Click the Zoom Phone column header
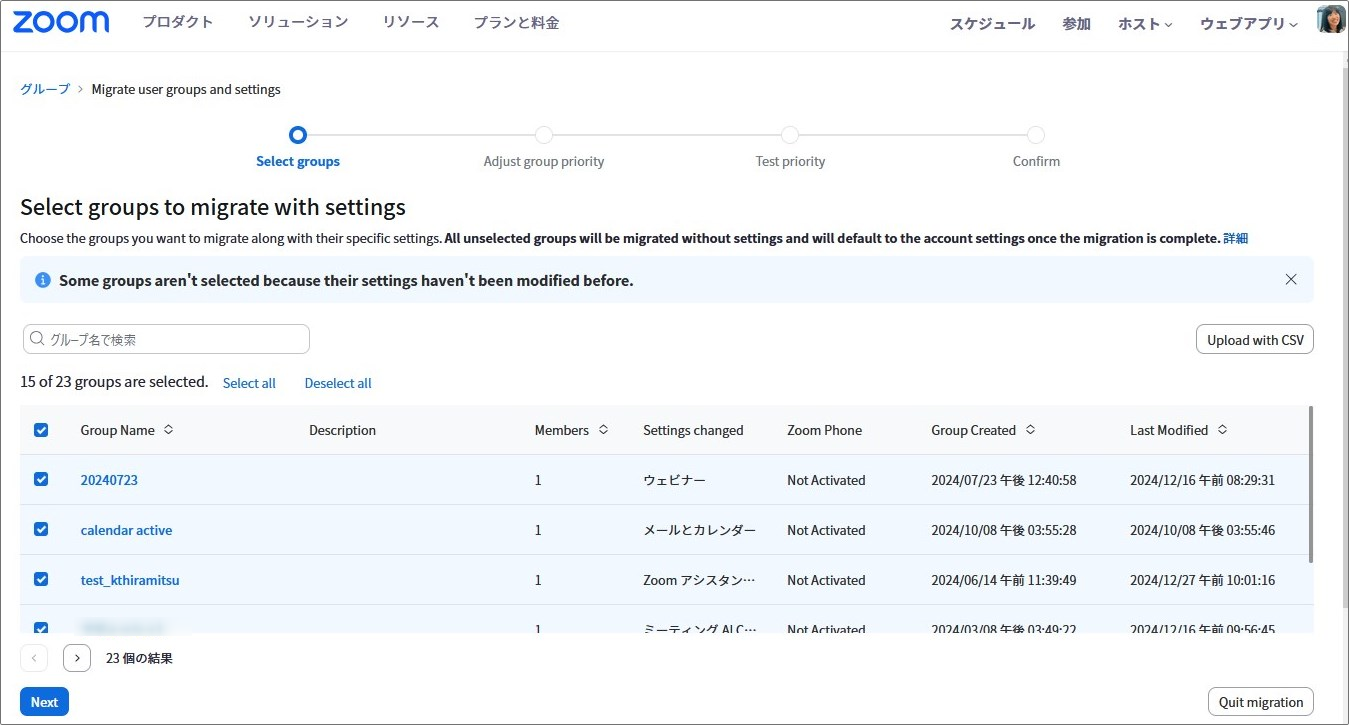 click(x=824, y=430)
